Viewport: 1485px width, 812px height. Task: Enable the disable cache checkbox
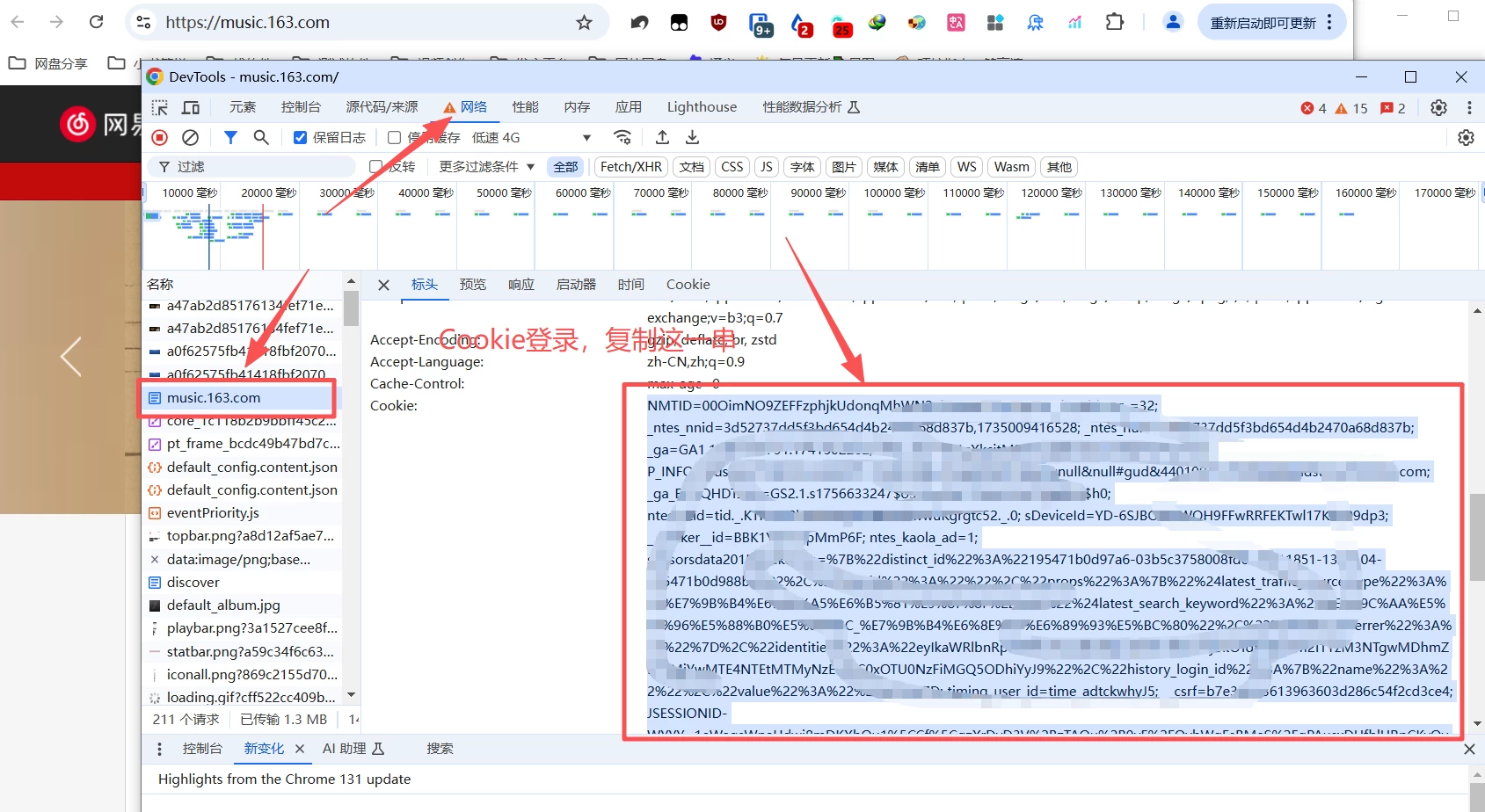pyautogui.click(x=395, y=138)
